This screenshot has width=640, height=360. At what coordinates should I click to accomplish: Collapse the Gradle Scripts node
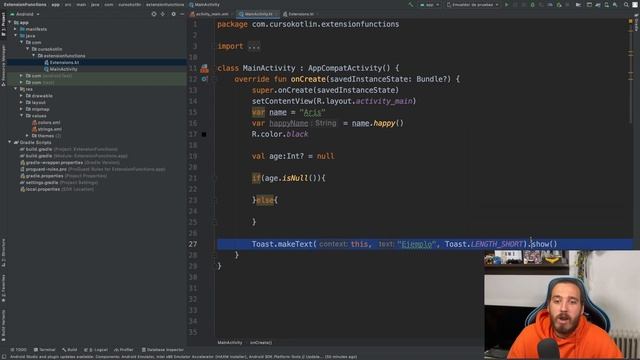pos(10,142)
